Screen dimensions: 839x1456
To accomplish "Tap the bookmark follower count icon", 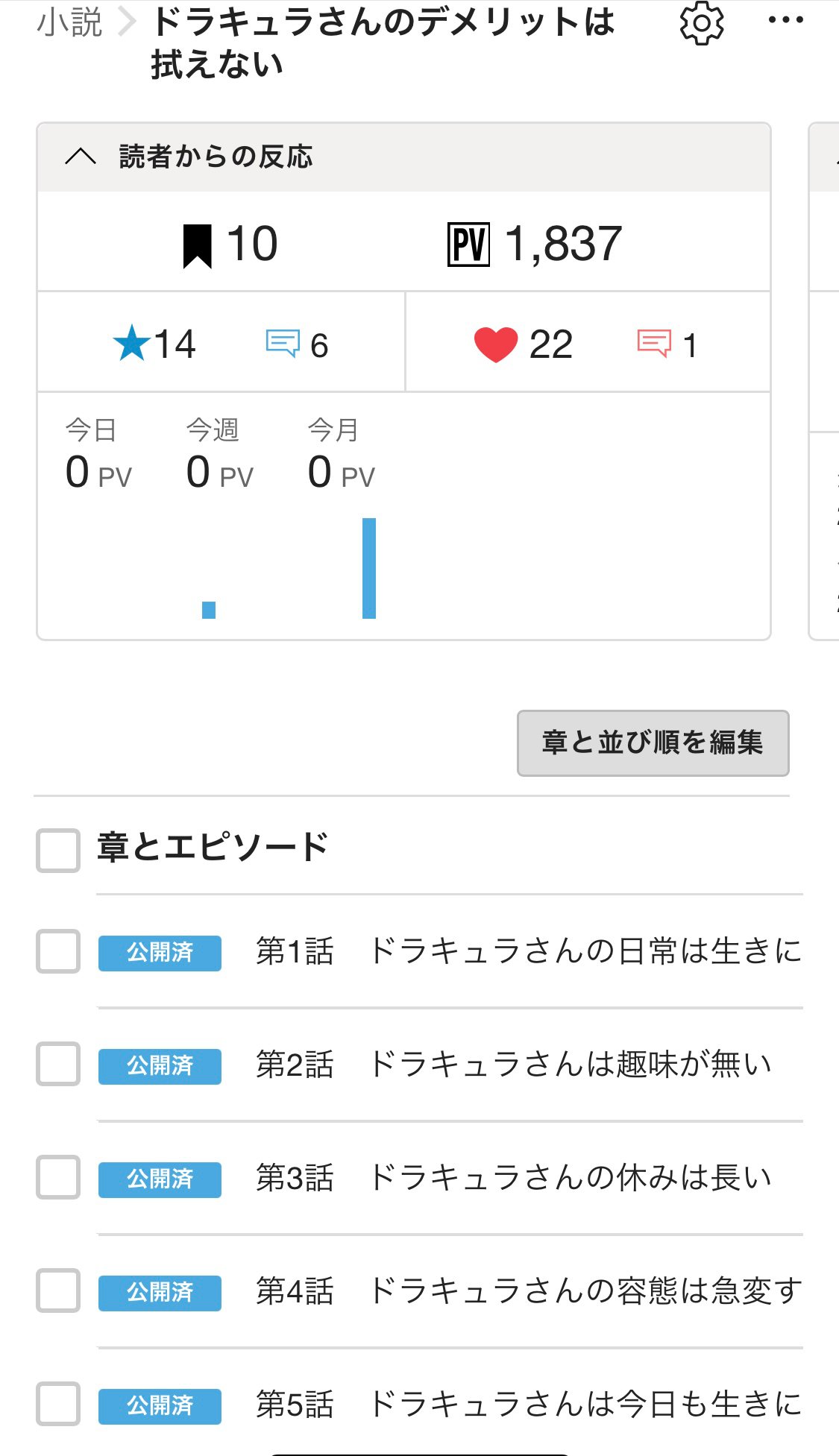I will (x=198, y=245).
